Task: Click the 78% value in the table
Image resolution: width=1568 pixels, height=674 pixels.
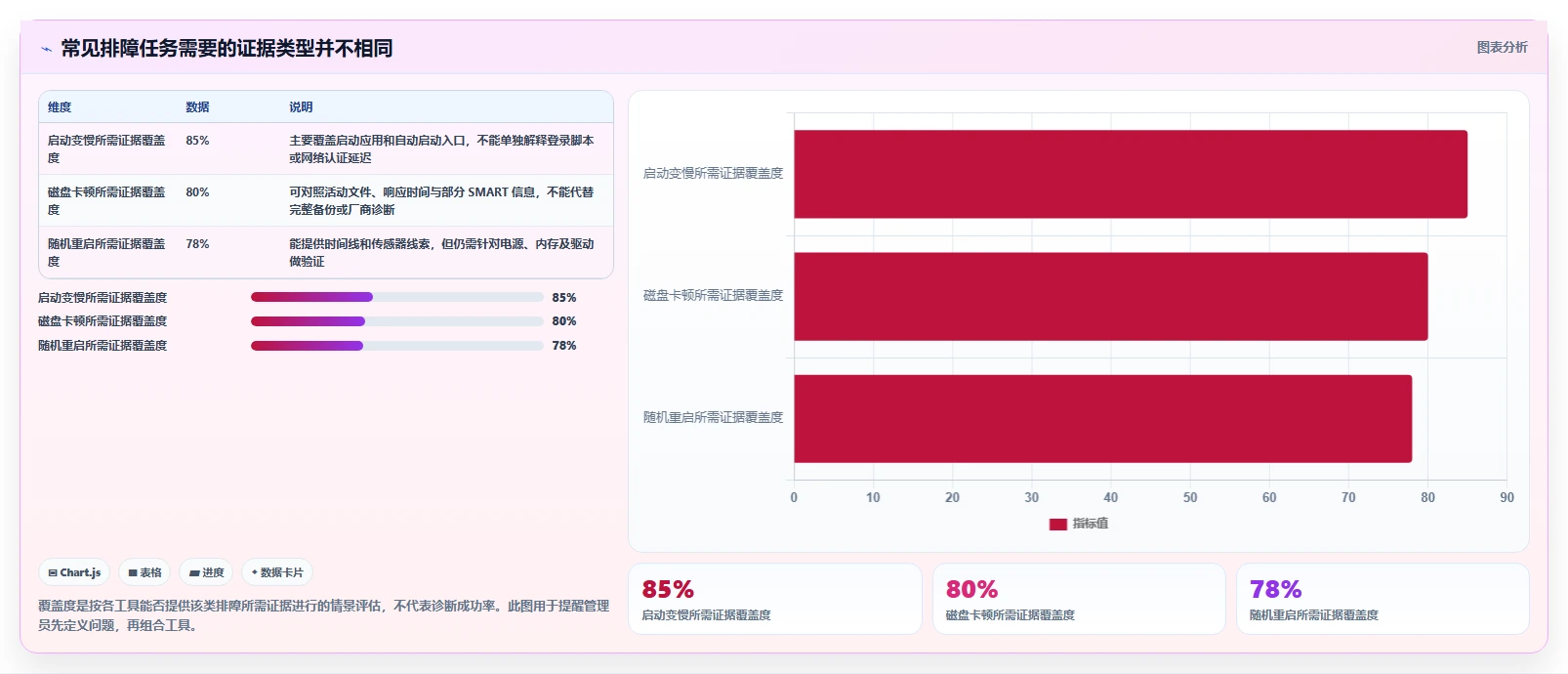Action: (x=197, y=244)
